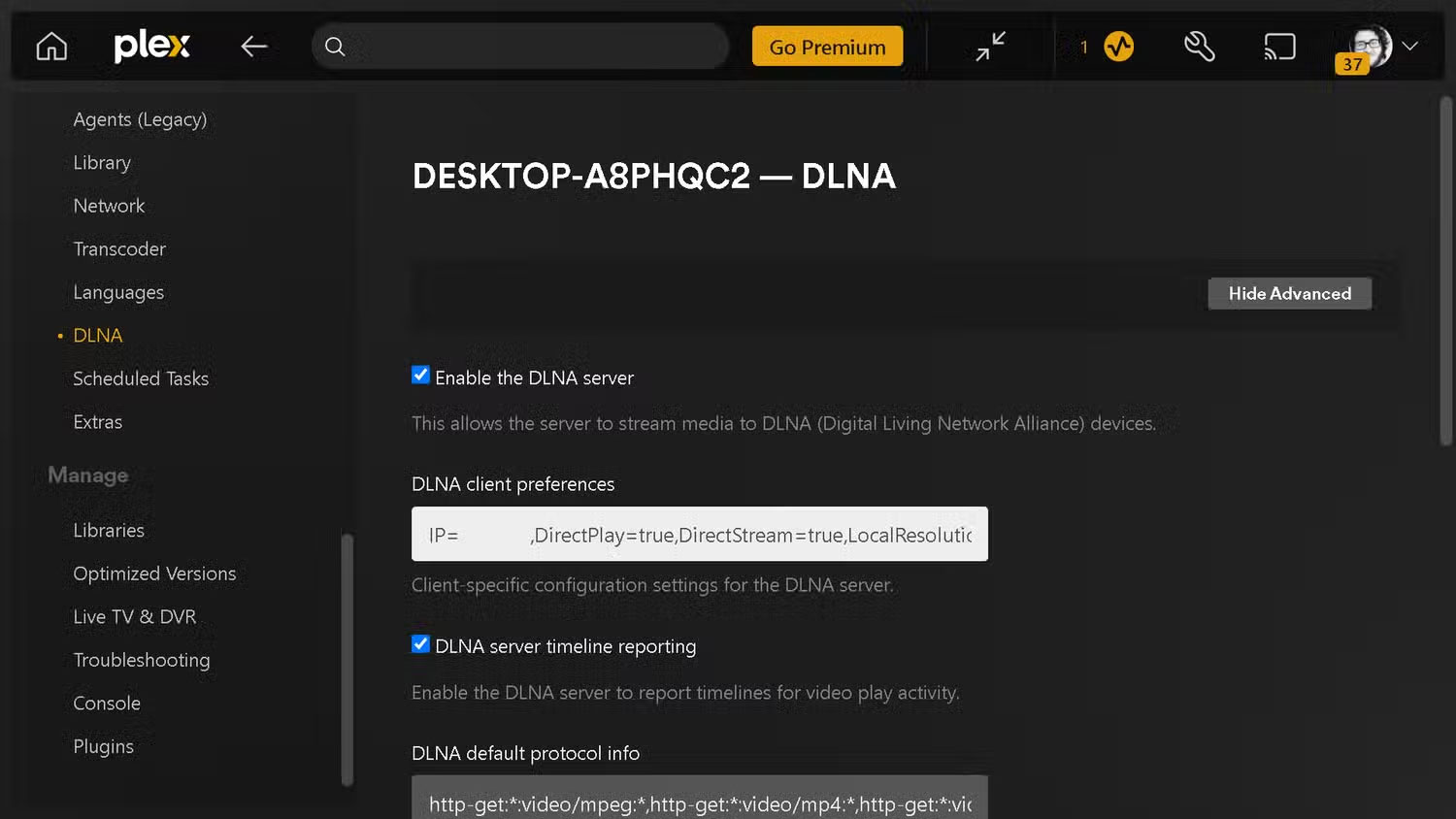Viewport: 1456px width, 819px height.
Task: Open the activity pulse icon
Action: click(x=1119, y=47)
